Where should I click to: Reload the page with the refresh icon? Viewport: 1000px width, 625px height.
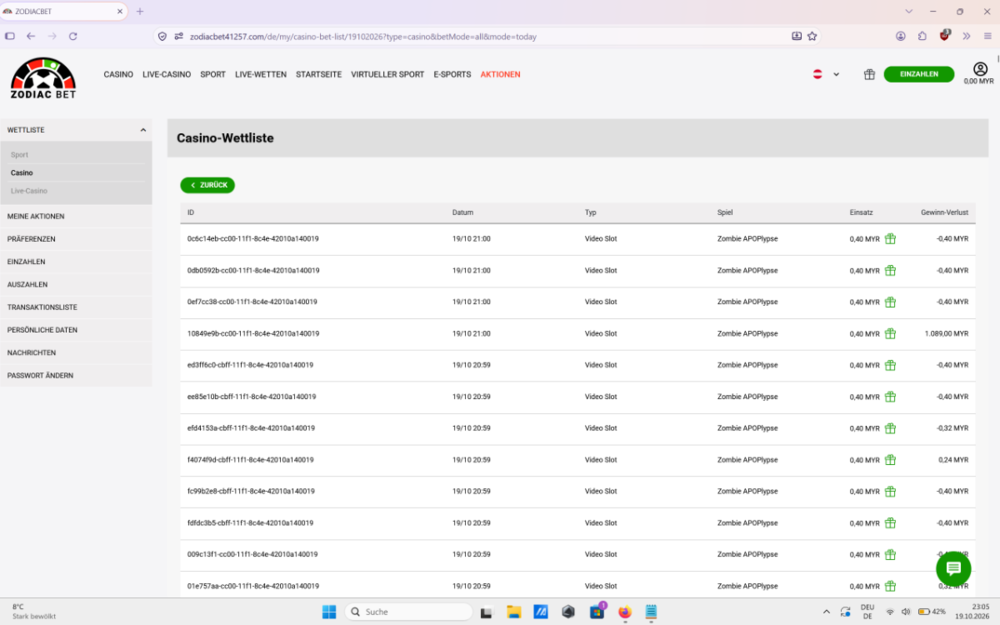coord(73,36)
